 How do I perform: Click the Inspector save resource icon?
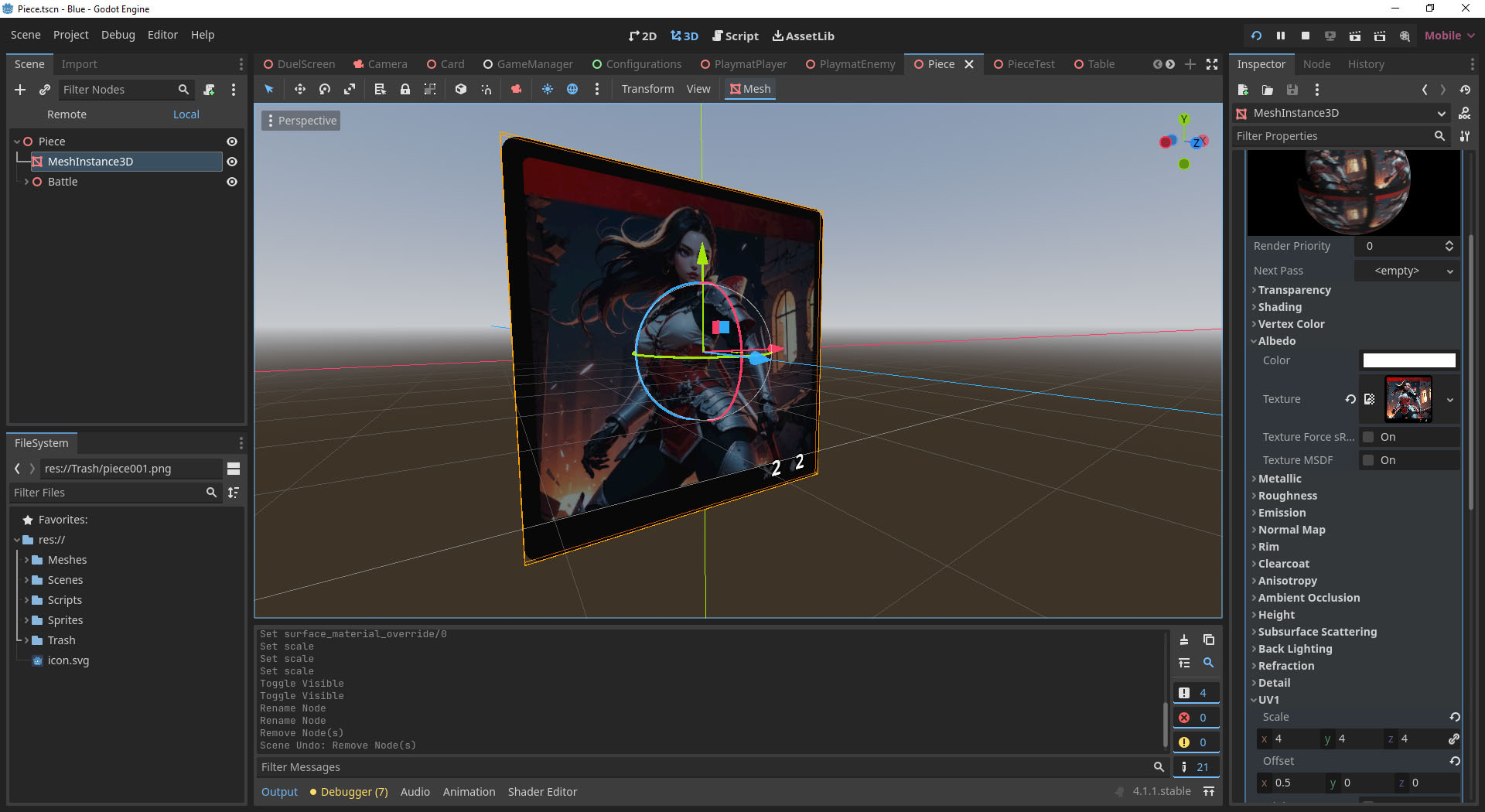1292,90
